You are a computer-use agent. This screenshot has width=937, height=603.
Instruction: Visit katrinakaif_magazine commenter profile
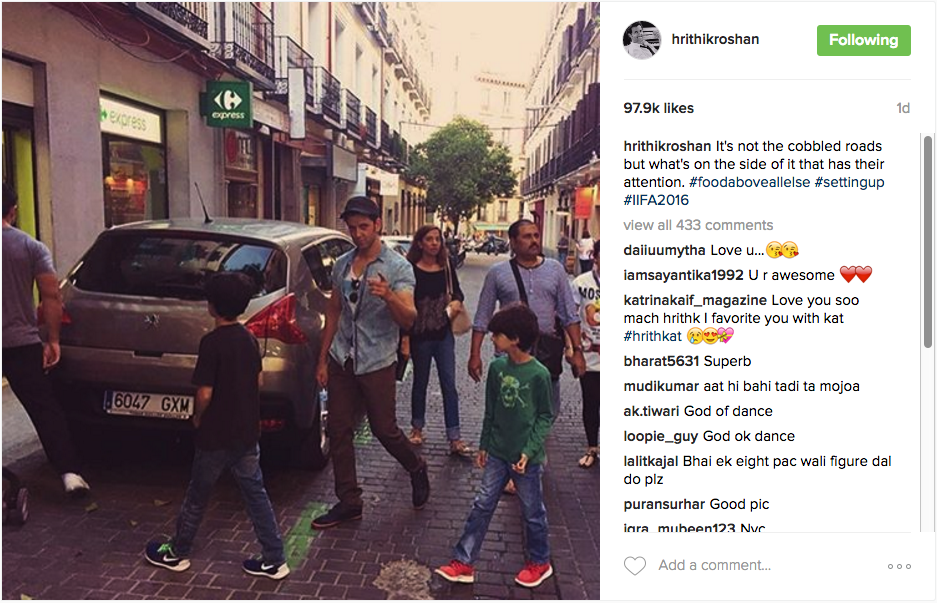(x=695, y=301)
